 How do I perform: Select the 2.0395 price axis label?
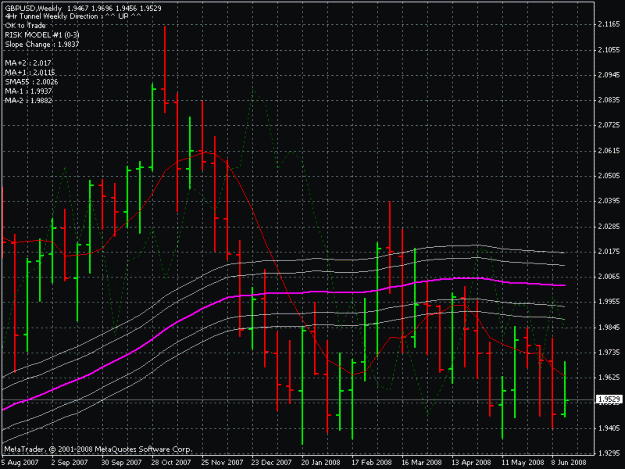(x=609, y=201)
